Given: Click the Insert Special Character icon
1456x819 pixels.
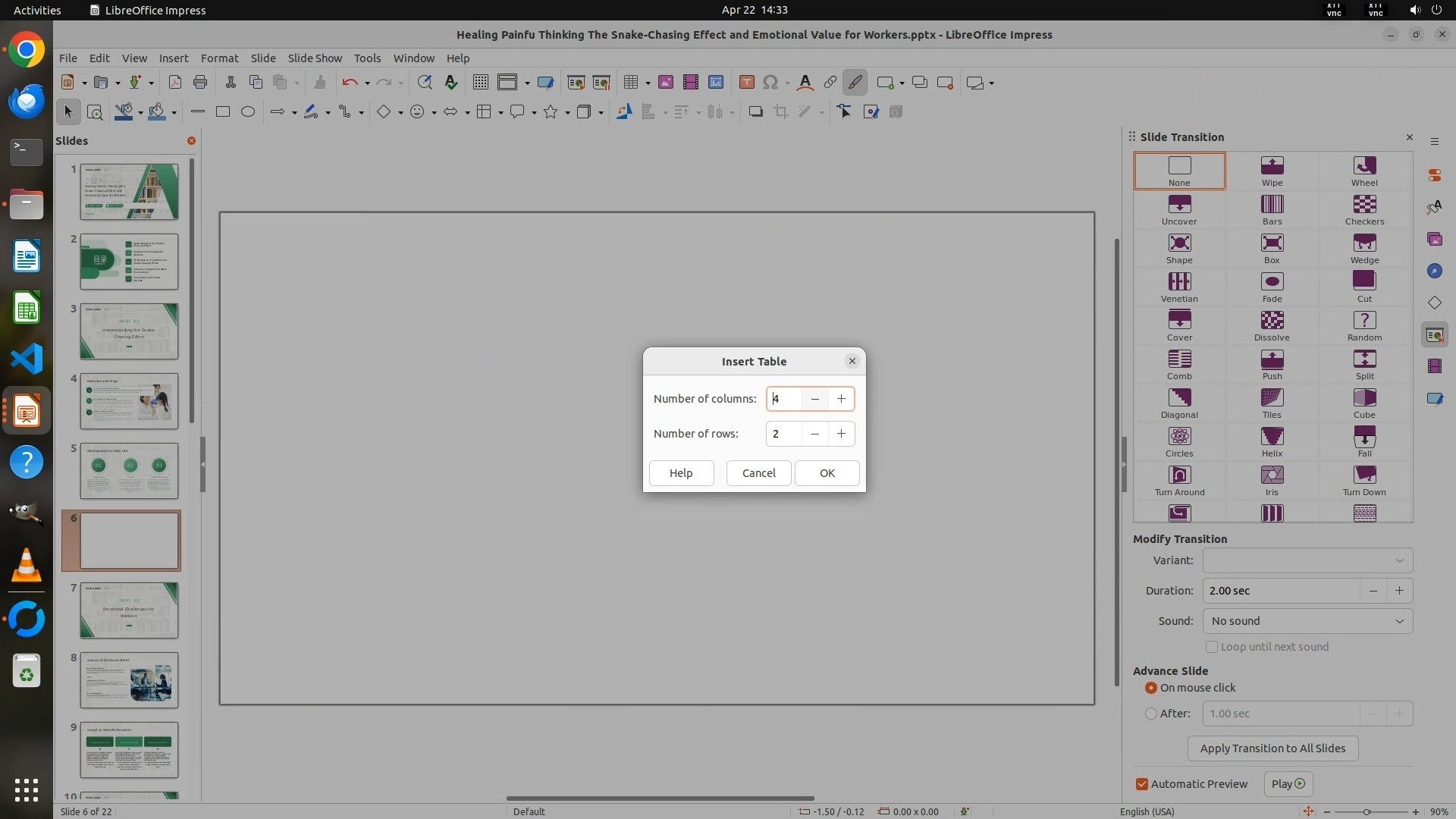Looking at the screenshot, I should click(x=770, y=83).
